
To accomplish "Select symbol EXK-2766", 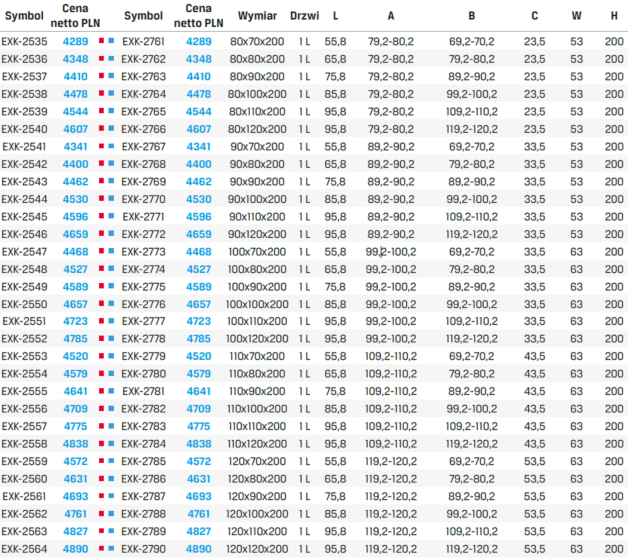I will (x=143, y=129).
